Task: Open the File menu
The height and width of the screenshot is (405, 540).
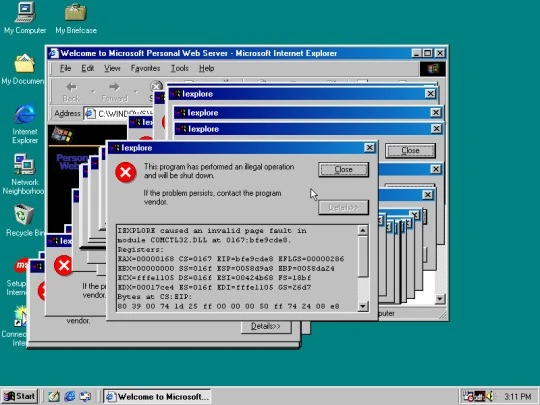Action: (x=65, y=68)
